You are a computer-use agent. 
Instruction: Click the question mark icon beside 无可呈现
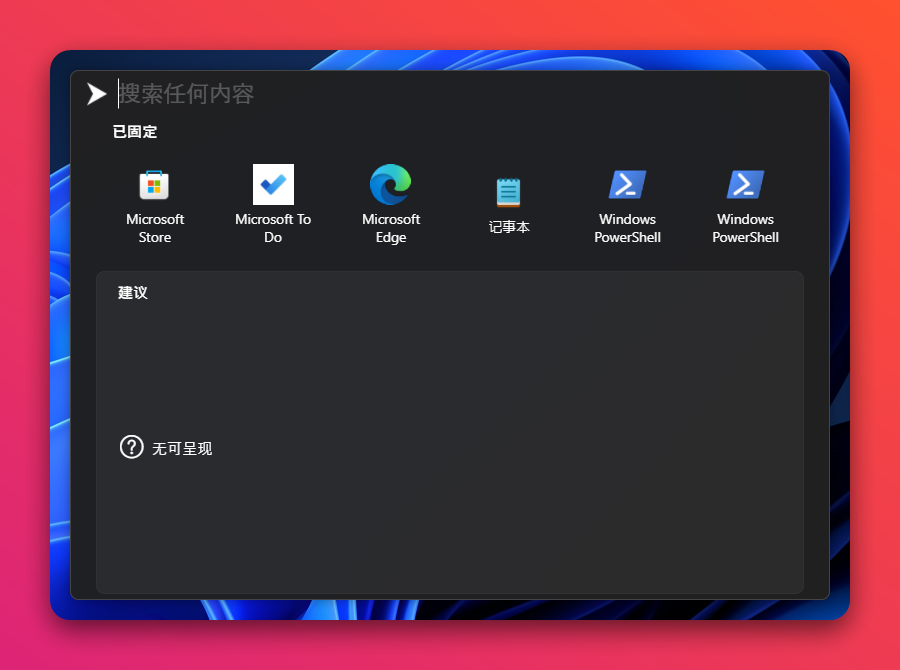point(131,447)
